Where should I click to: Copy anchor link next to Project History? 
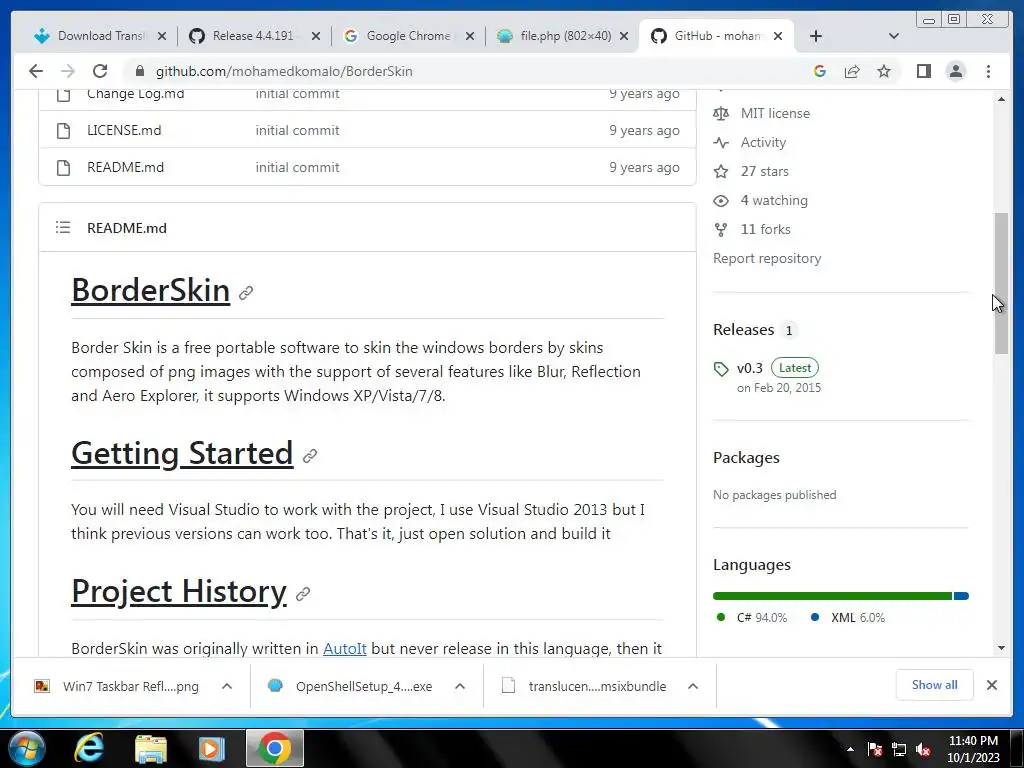click(x=302, y=594)
